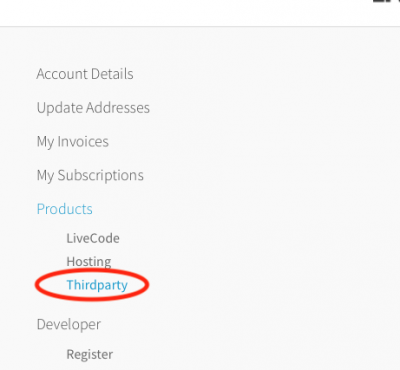The width and height of the screenshot is (400, 370).
Task: View My Invoices
Action: point(73,142)
